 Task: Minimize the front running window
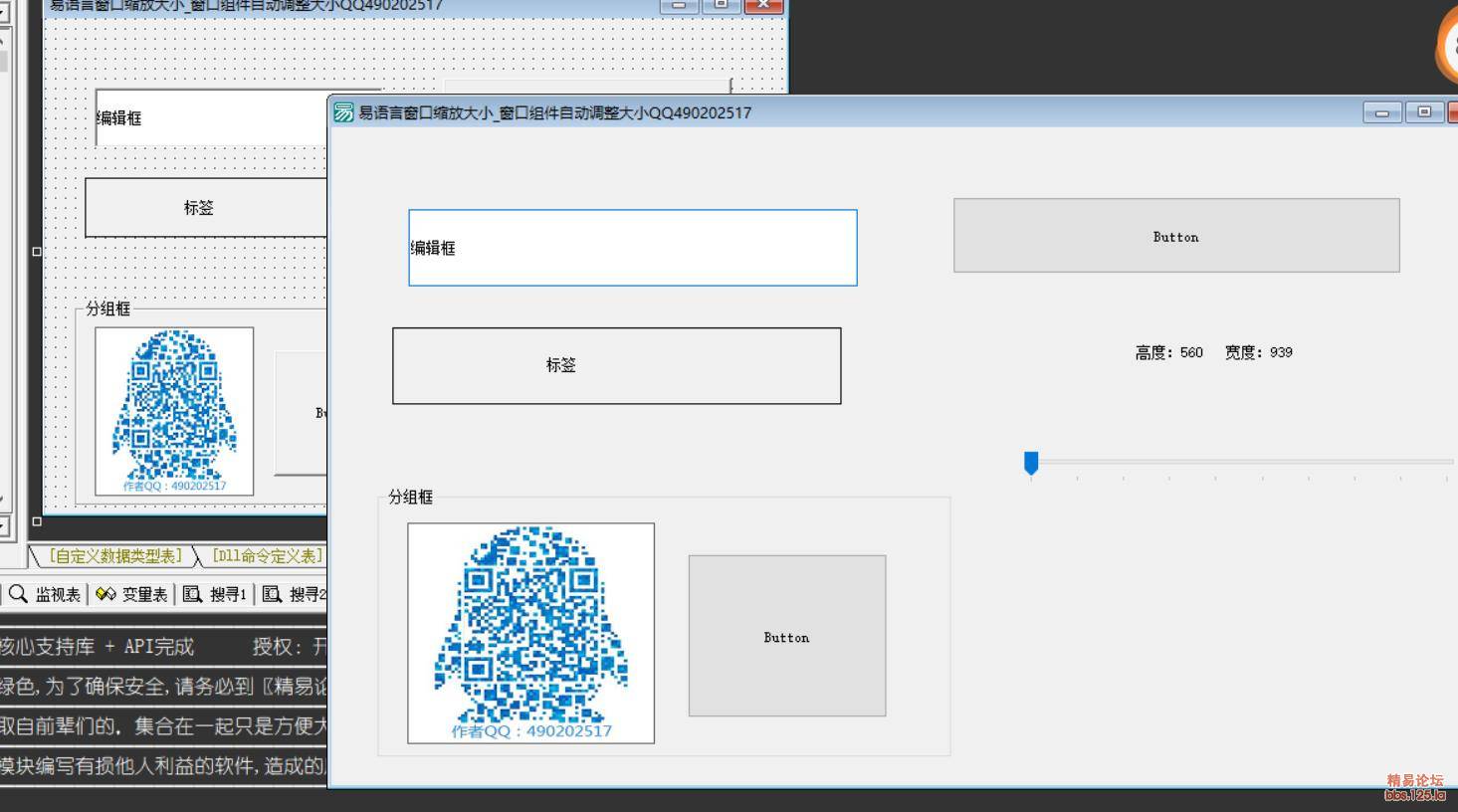[x=1382, y=111]
